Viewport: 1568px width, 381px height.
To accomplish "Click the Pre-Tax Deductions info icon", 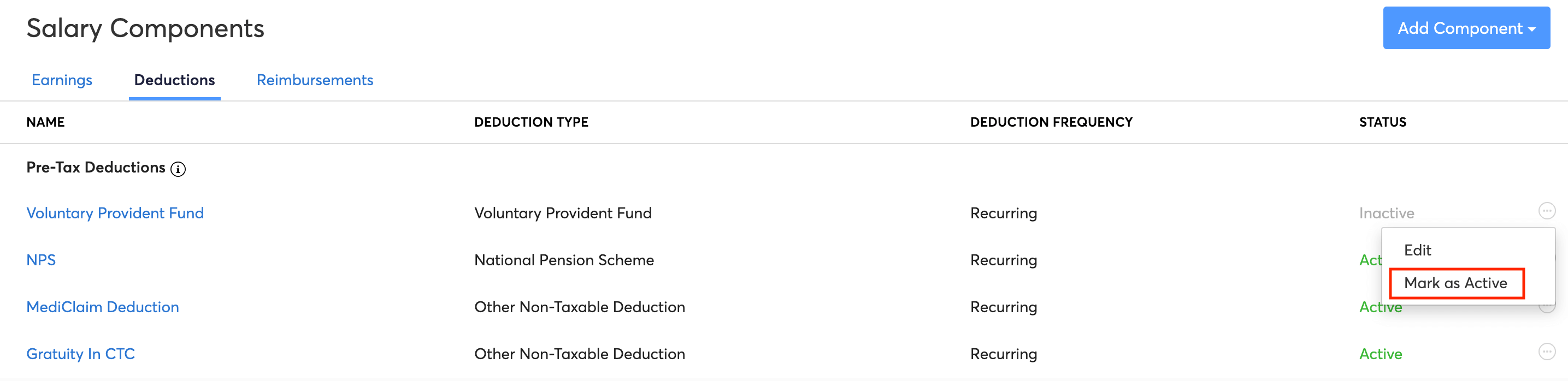I will pyautogui.click(x=178, y=169).
